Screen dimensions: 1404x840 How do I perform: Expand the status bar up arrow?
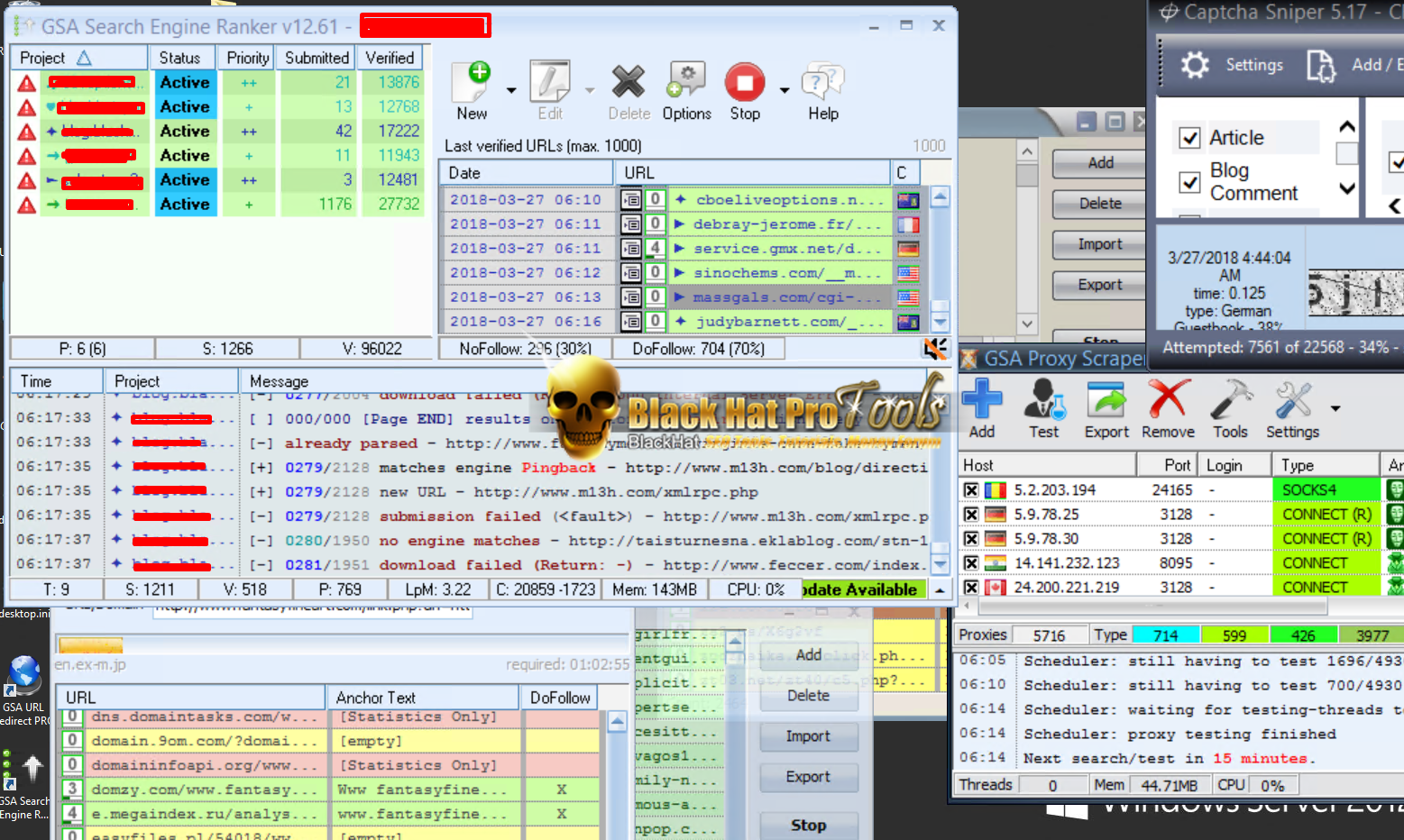pyautogui.click(x=940, y=590)
